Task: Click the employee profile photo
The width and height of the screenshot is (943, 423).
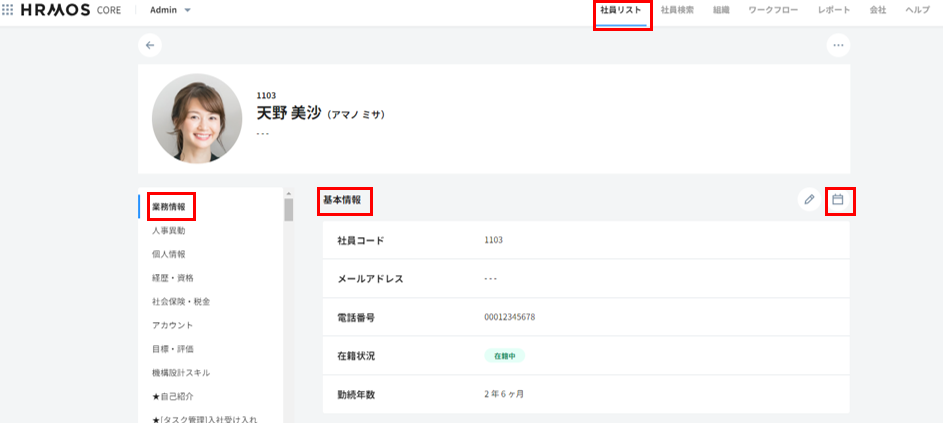Action: pyautogui.click(x=197, y=119)
